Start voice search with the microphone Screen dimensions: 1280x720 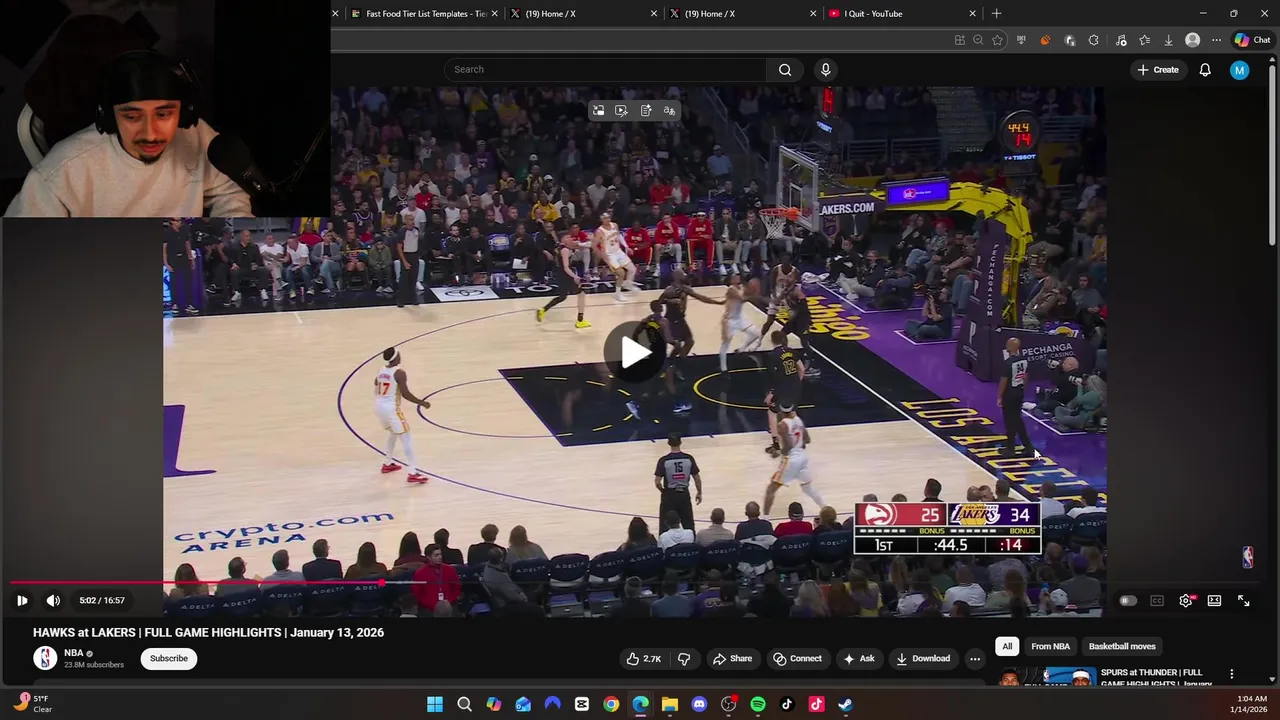[826, 70]
